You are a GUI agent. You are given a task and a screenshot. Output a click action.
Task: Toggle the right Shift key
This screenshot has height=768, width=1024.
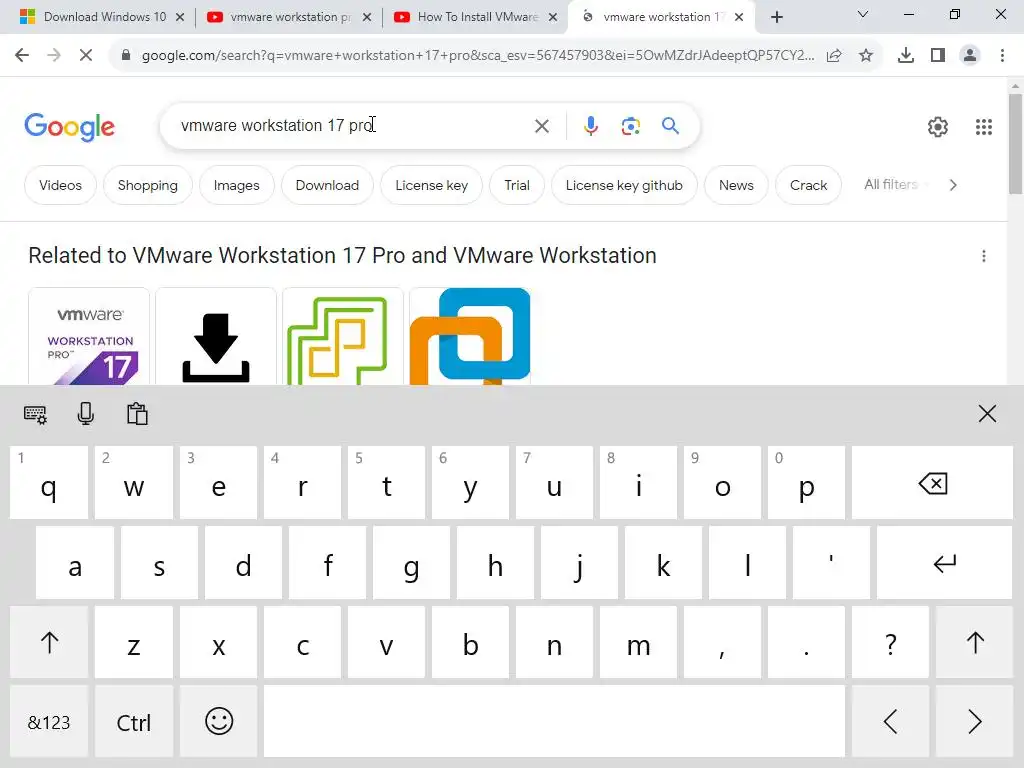click(975, 643)
